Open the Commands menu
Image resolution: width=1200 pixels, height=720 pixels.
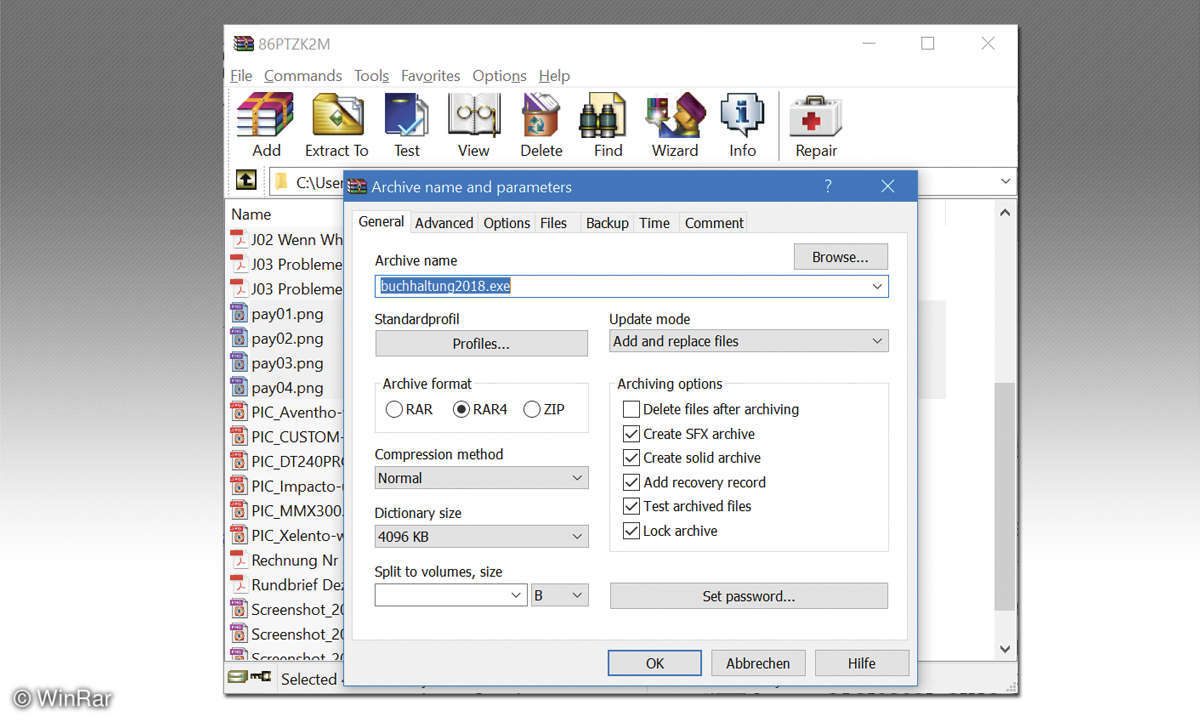pyautogui.click(x=303, y=76)
